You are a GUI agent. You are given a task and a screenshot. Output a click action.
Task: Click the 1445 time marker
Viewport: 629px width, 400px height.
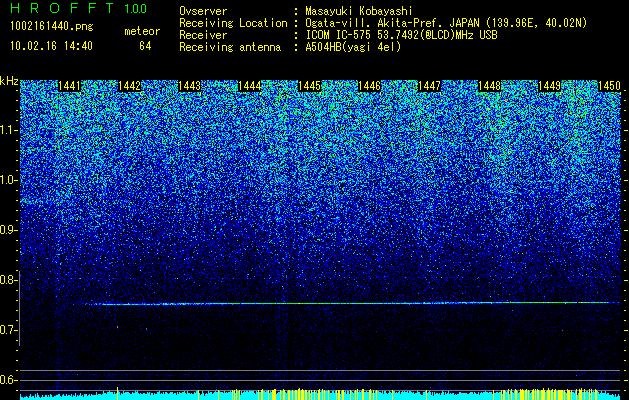coord(310,86)
